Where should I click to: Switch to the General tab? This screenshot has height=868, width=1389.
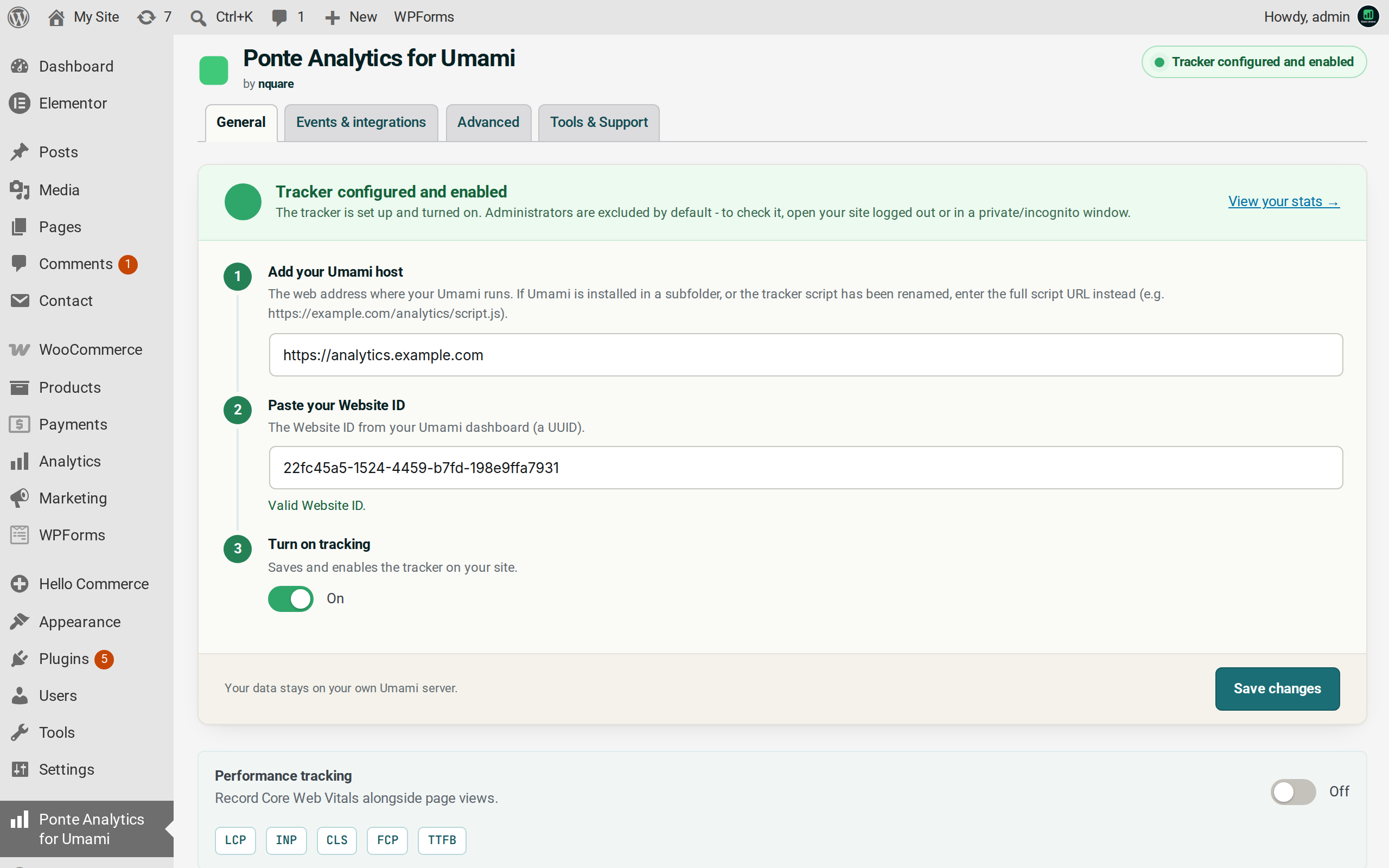241,122
